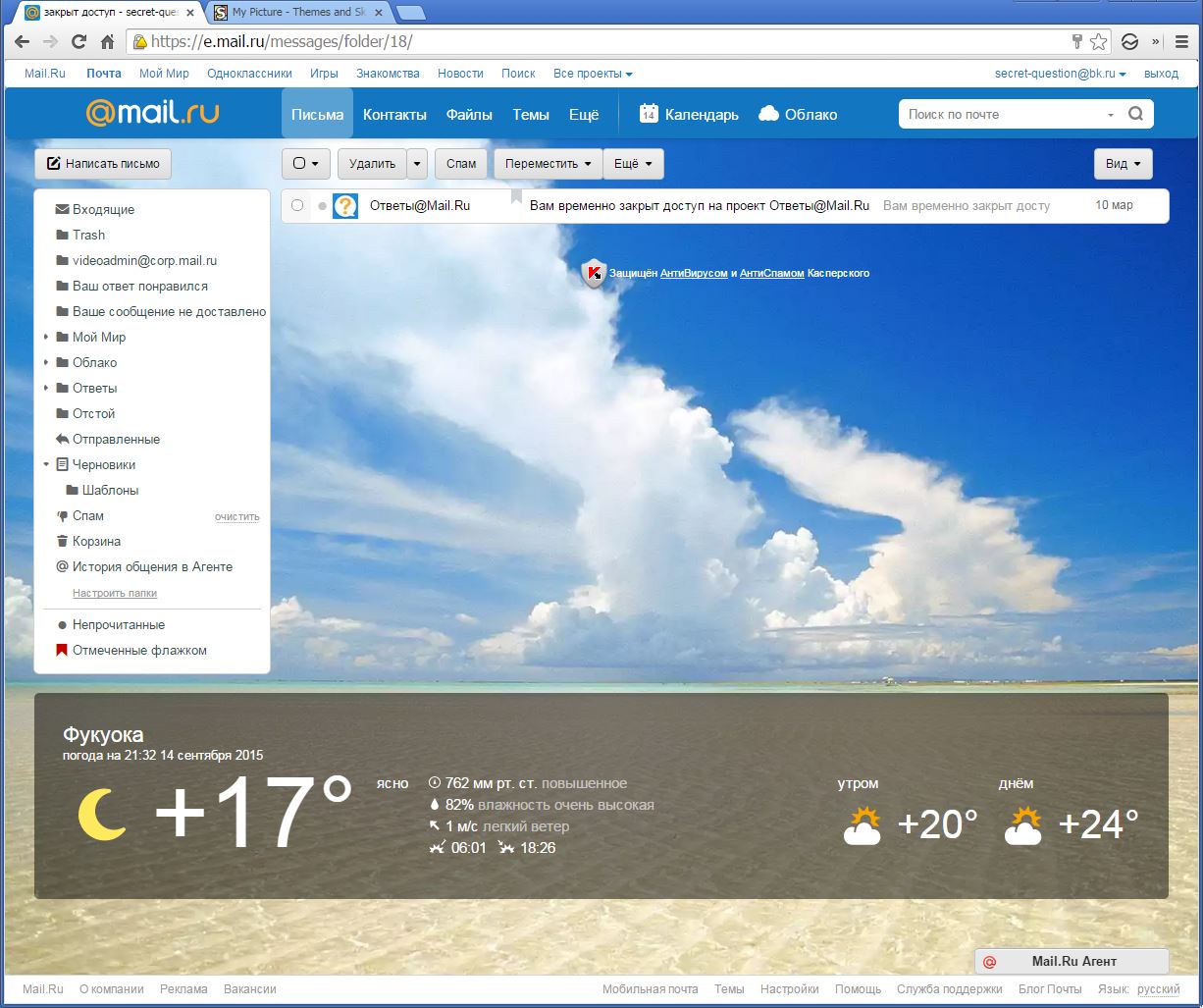Tick the checkbox for the Ответы@Mail.Ru message
Viewport: 1203px width, 1008px height.
click(x=298, y=205)
